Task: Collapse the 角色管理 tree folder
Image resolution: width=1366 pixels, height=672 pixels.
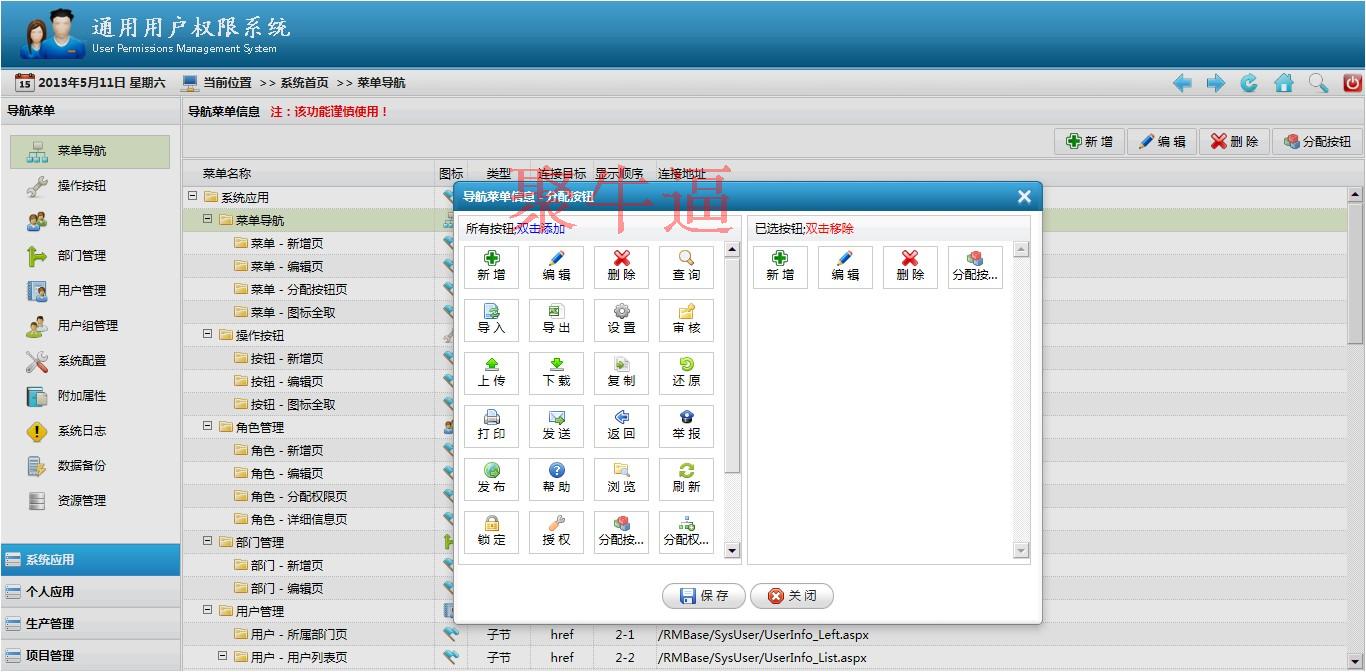Action: point(208,427)
